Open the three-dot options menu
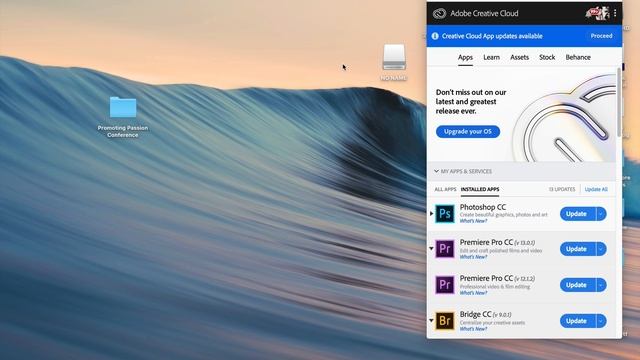The image size is (640, 360). click(x=615, y=13)
